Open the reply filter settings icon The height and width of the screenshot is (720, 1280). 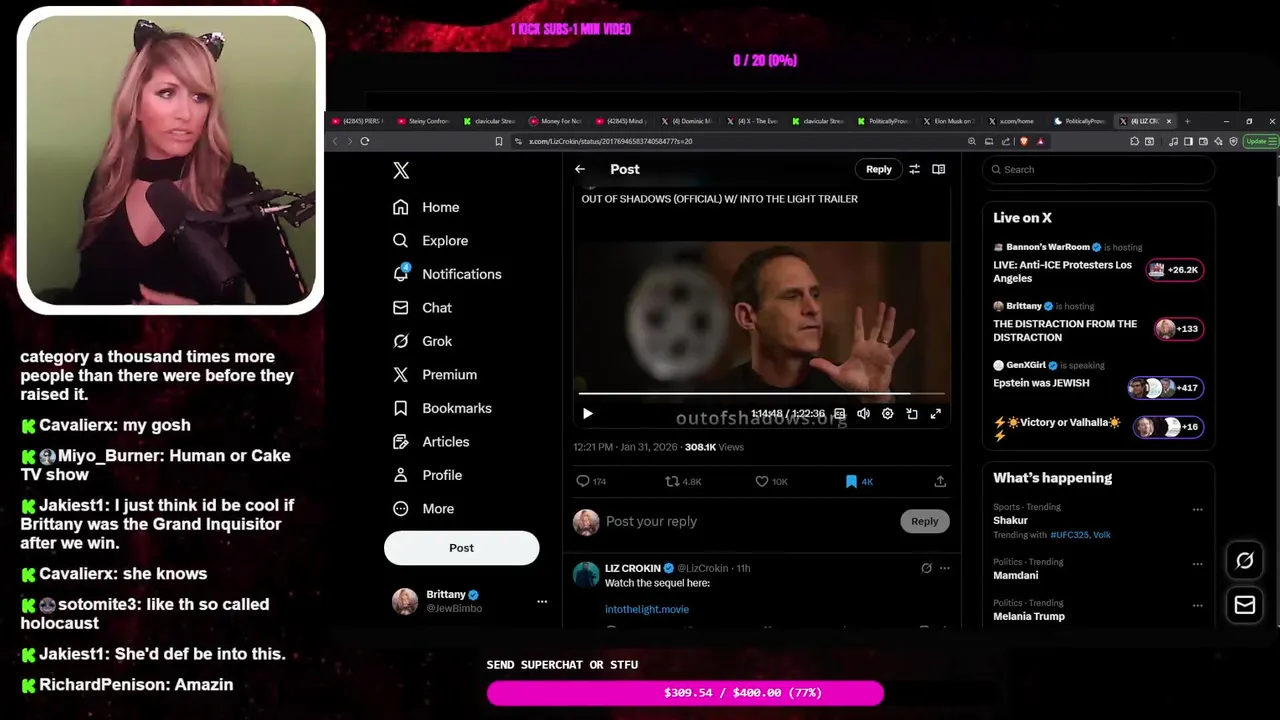pyautogui.click(x=914, y=169)
